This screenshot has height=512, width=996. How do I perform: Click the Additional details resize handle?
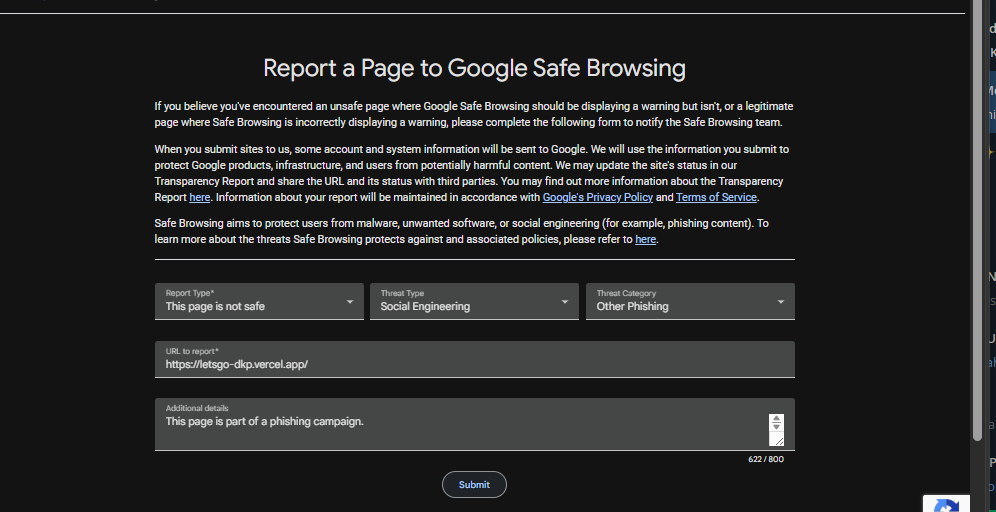pyautogui.click(x=777, y=440)
